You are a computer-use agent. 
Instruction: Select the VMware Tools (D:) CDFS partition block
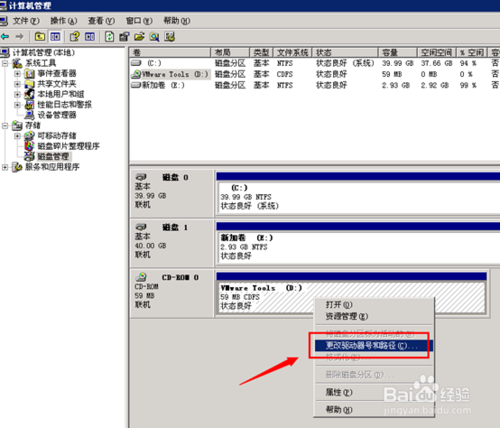[x=351, y=297]
